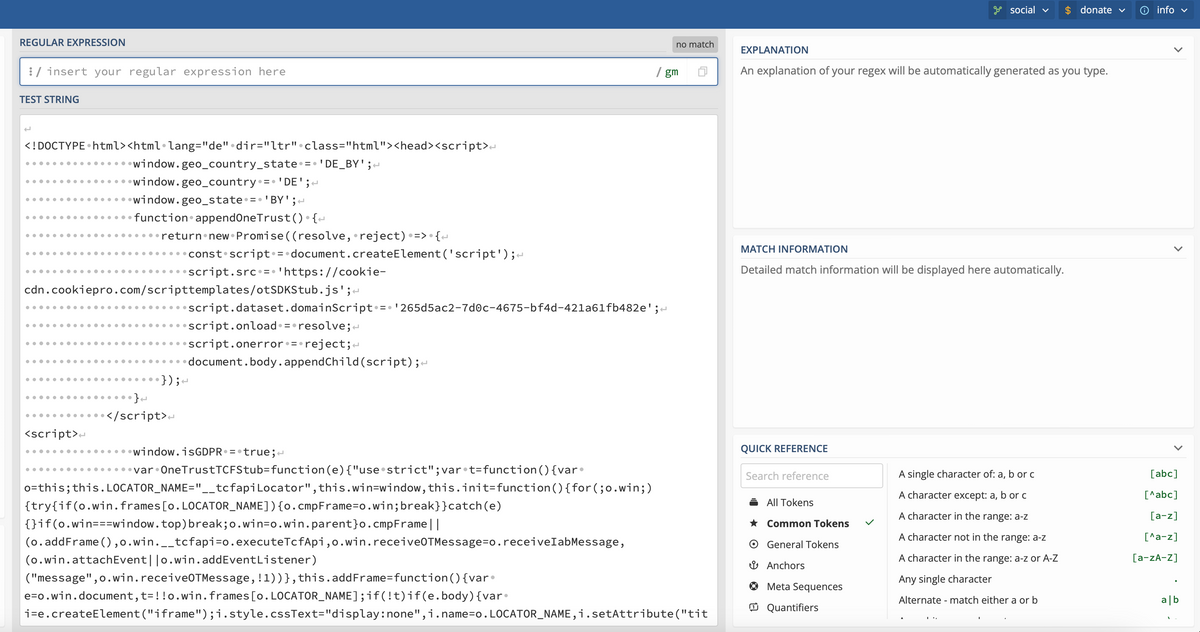1200x632 pixels.
Task: Select the General Tokens category
Action: pyautogui.click(x=802, y=545)
